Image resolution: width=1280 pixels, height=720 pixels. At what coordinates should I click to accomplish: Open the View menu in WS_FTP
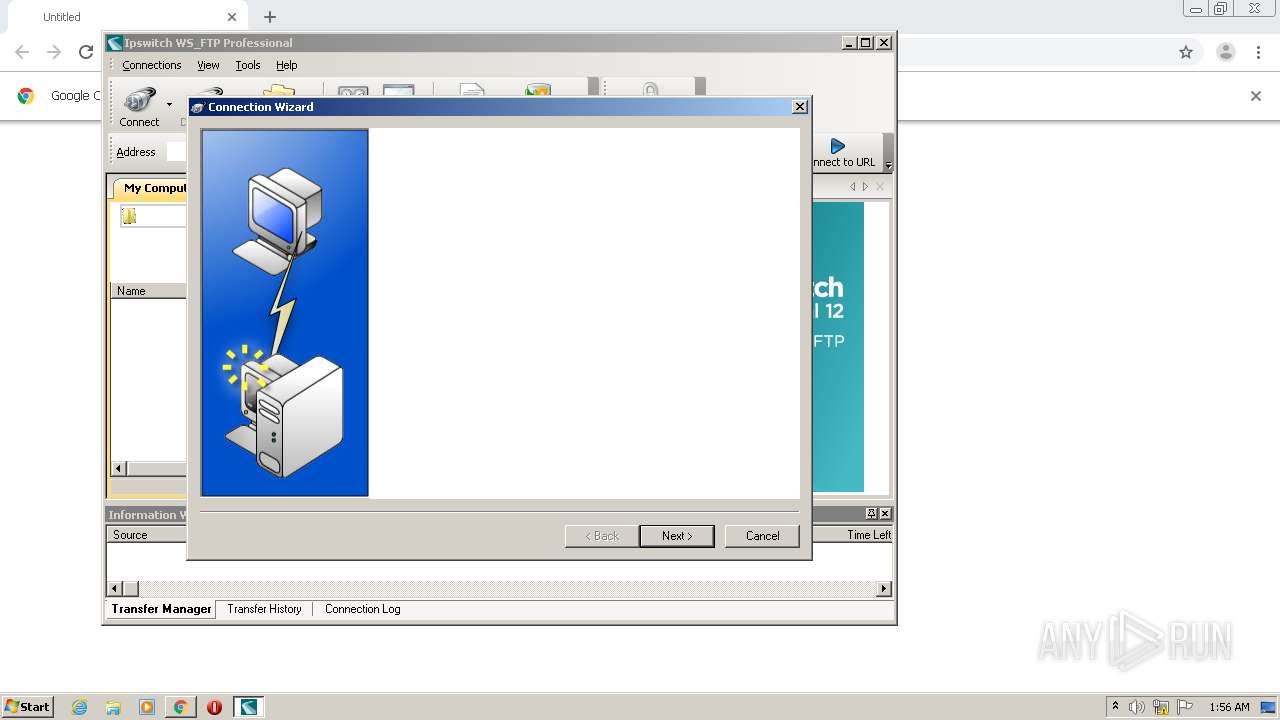pyautogui.click(x=208, y=65)
